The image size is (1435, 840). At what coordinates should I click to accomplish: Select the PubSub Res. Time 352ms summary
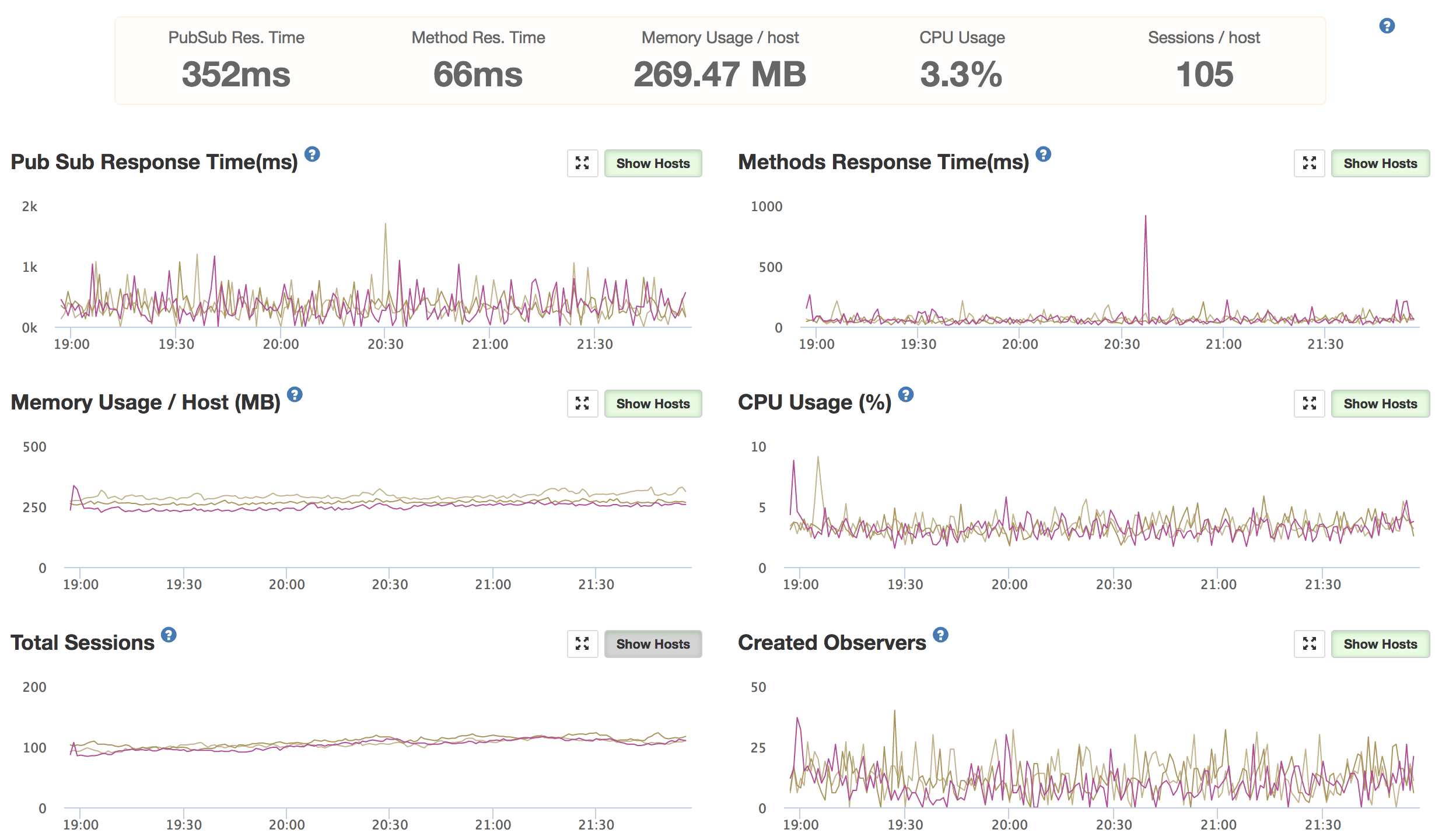[236, 61]
